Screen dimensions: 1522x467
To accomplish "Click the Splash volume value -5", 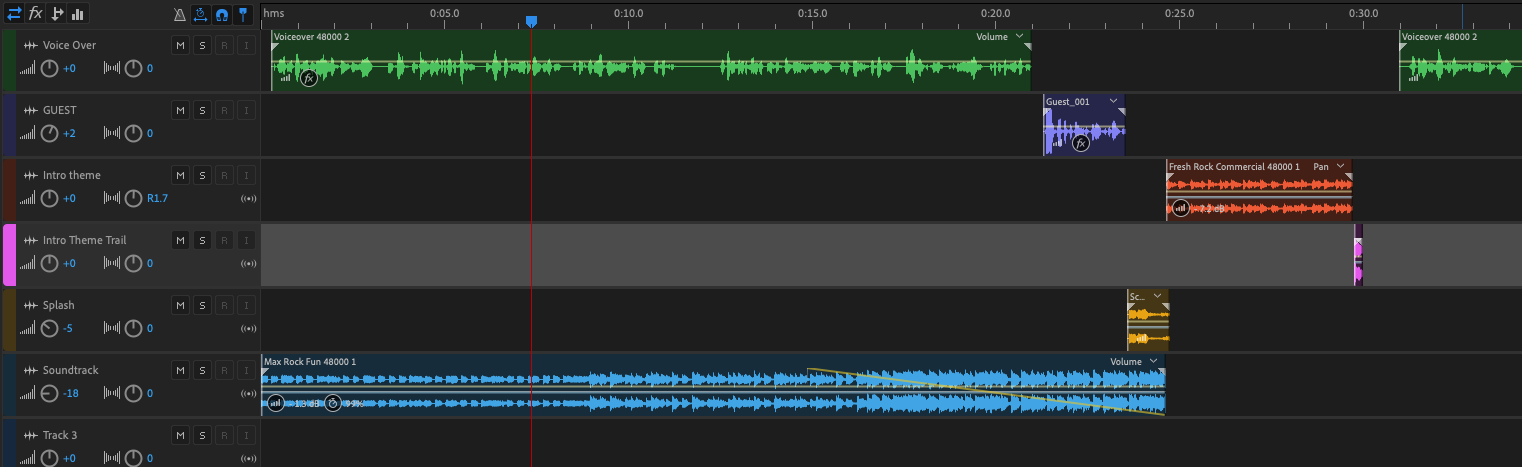I will pos(68,329).
